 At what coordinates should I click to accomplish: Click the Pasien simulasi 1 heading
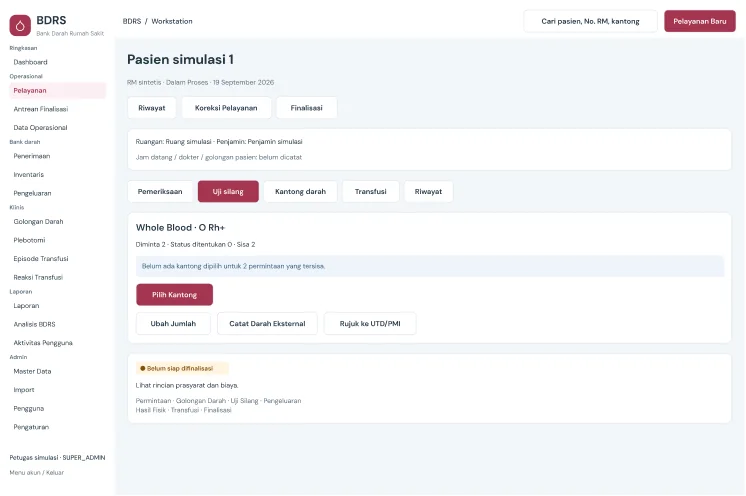[180, 59]
